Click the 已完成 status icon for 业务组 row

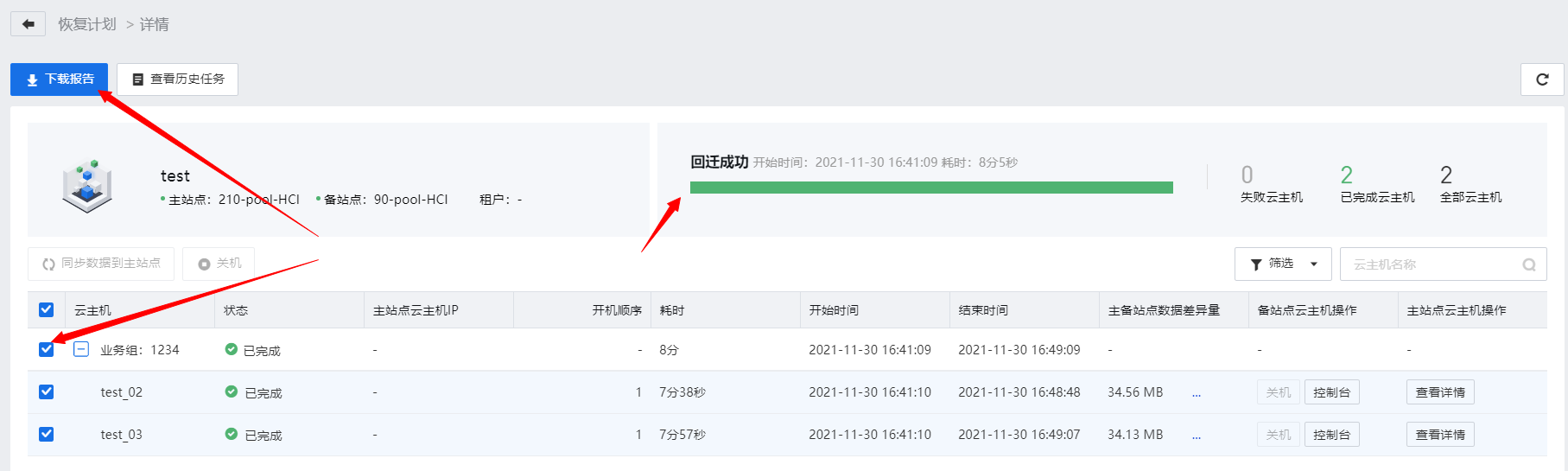[x=231, y=349]
